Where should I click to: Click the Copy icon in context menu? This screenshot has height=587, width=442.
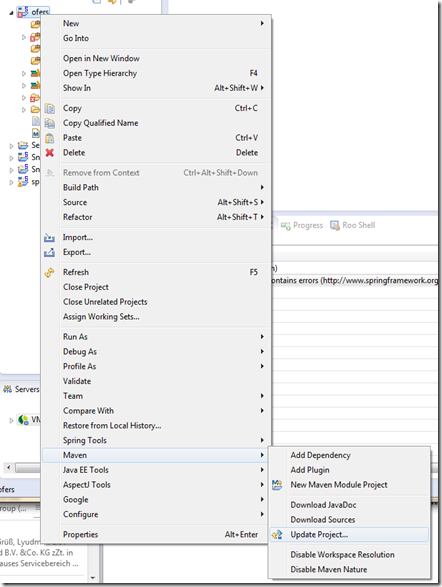(49, 109)
